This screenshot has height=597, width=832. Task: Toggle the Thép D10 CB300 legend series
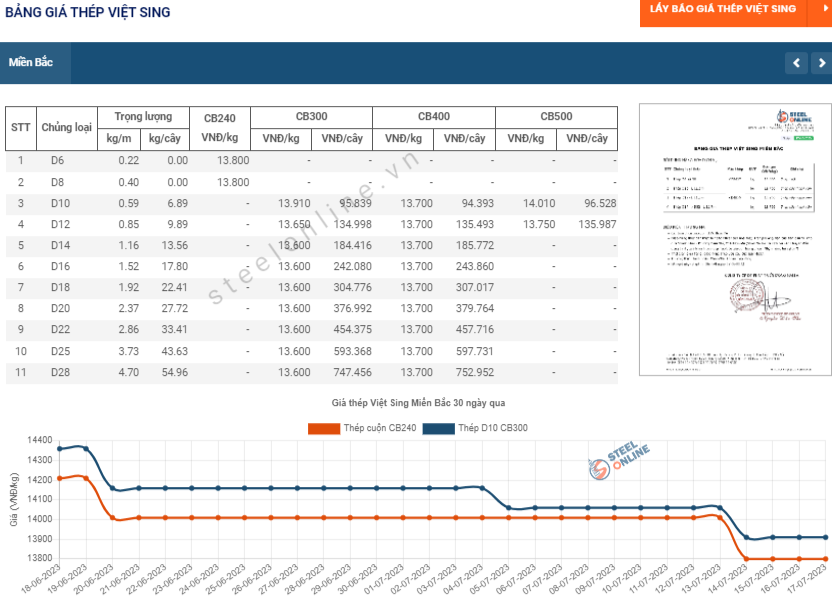475,428
